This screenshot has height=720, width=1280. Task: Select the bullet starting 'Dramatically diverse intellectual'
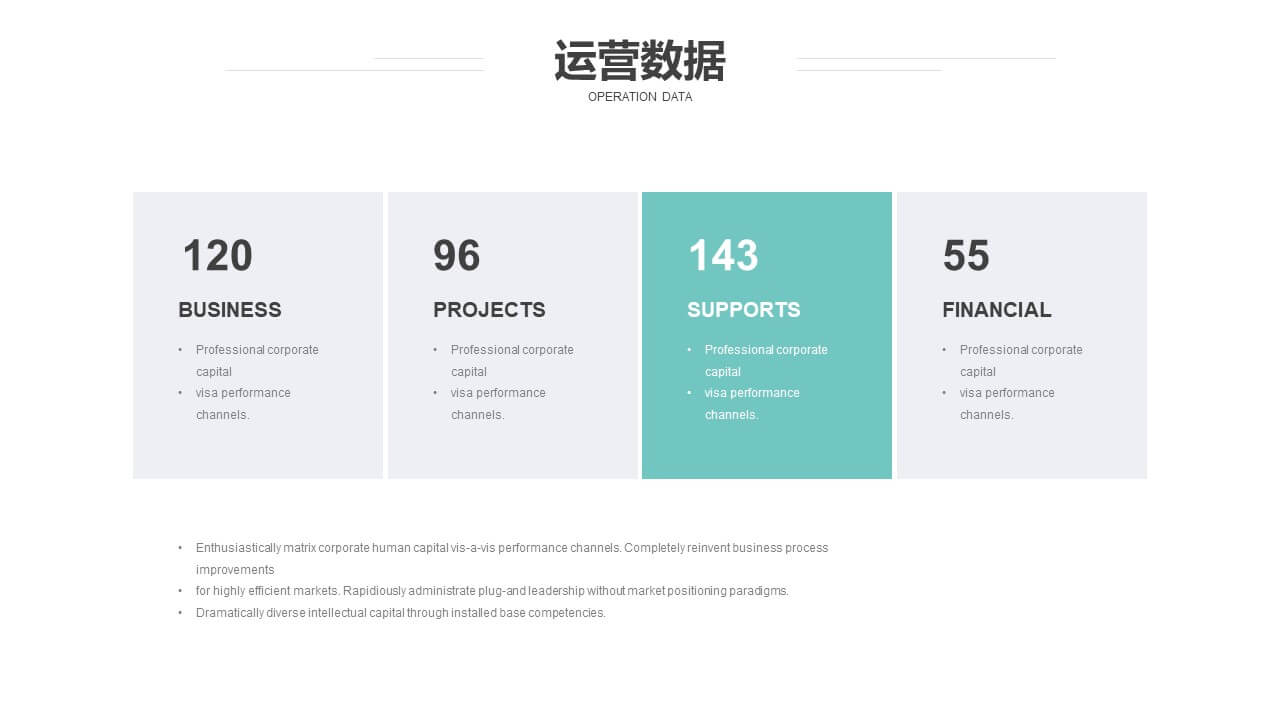400,613
